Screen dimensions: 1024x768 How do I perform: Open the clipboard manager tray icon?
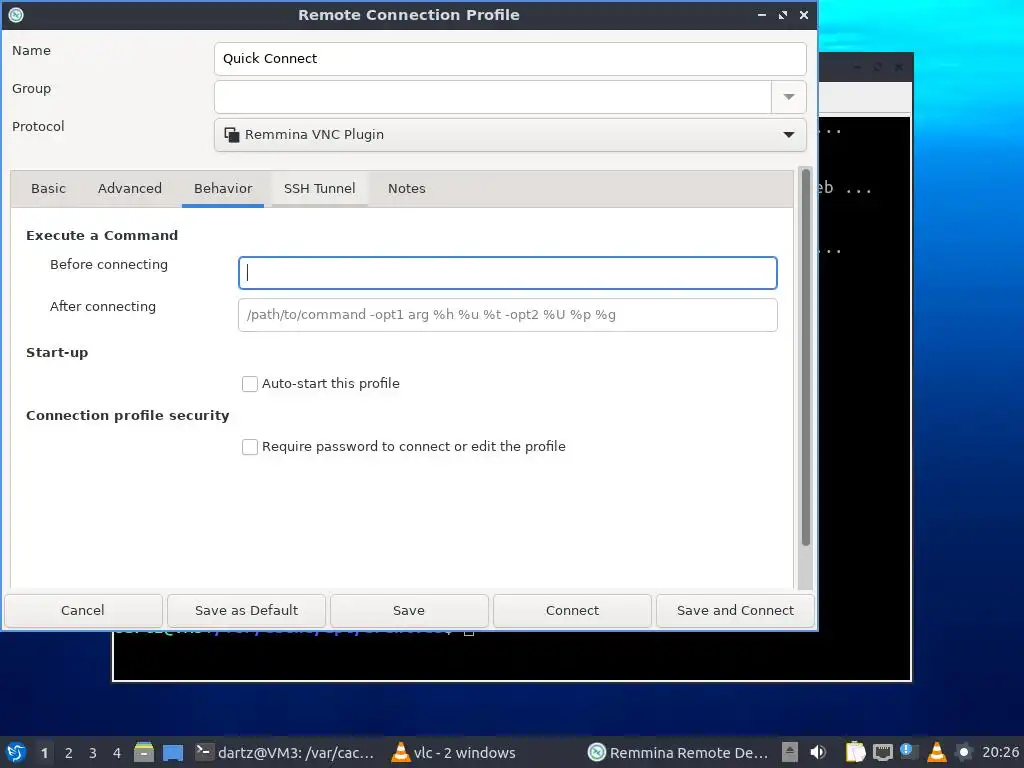[855, 752]
